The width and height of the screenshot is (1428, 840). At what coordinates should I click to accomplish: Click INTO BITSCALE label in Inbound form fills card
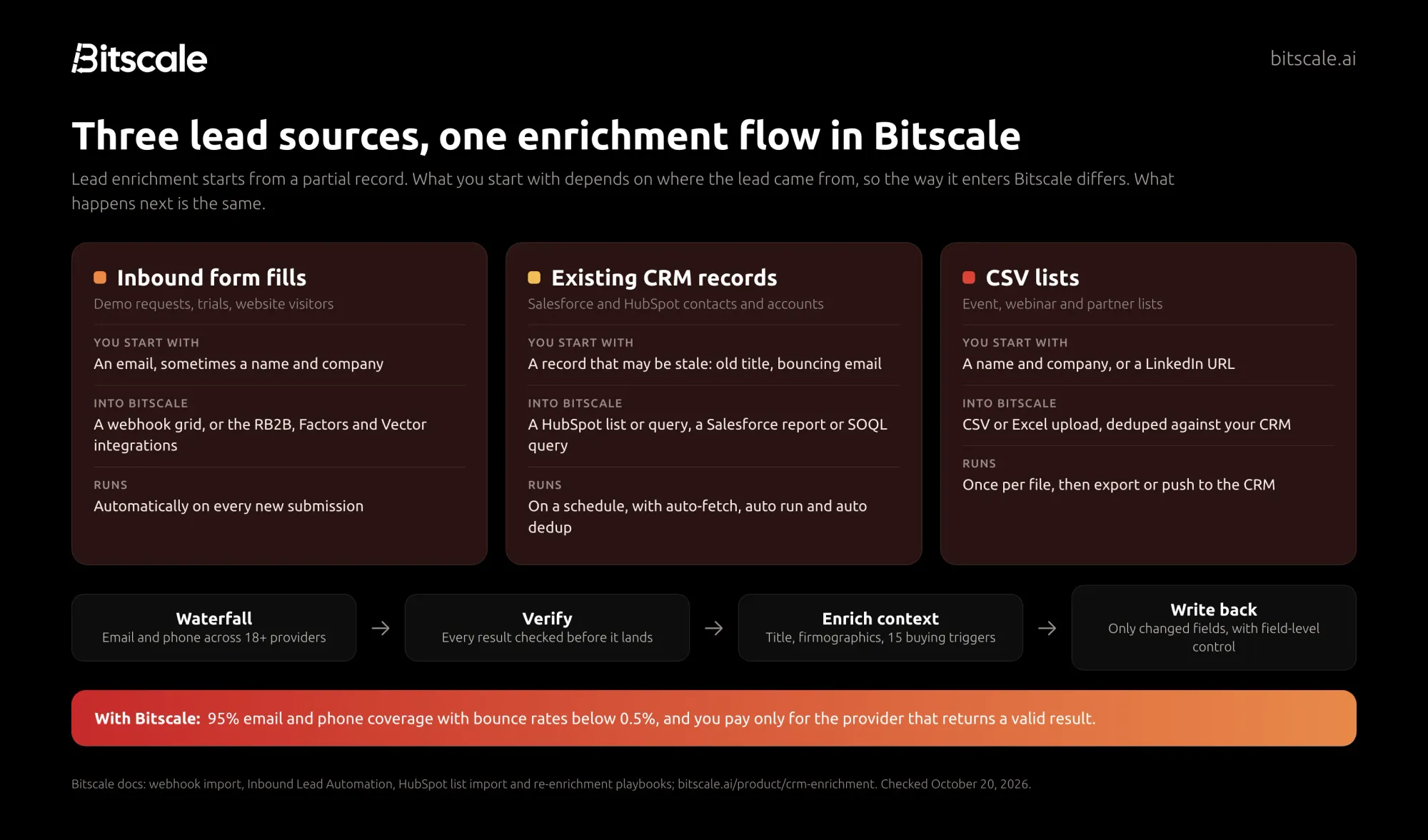tap(141, 403)
